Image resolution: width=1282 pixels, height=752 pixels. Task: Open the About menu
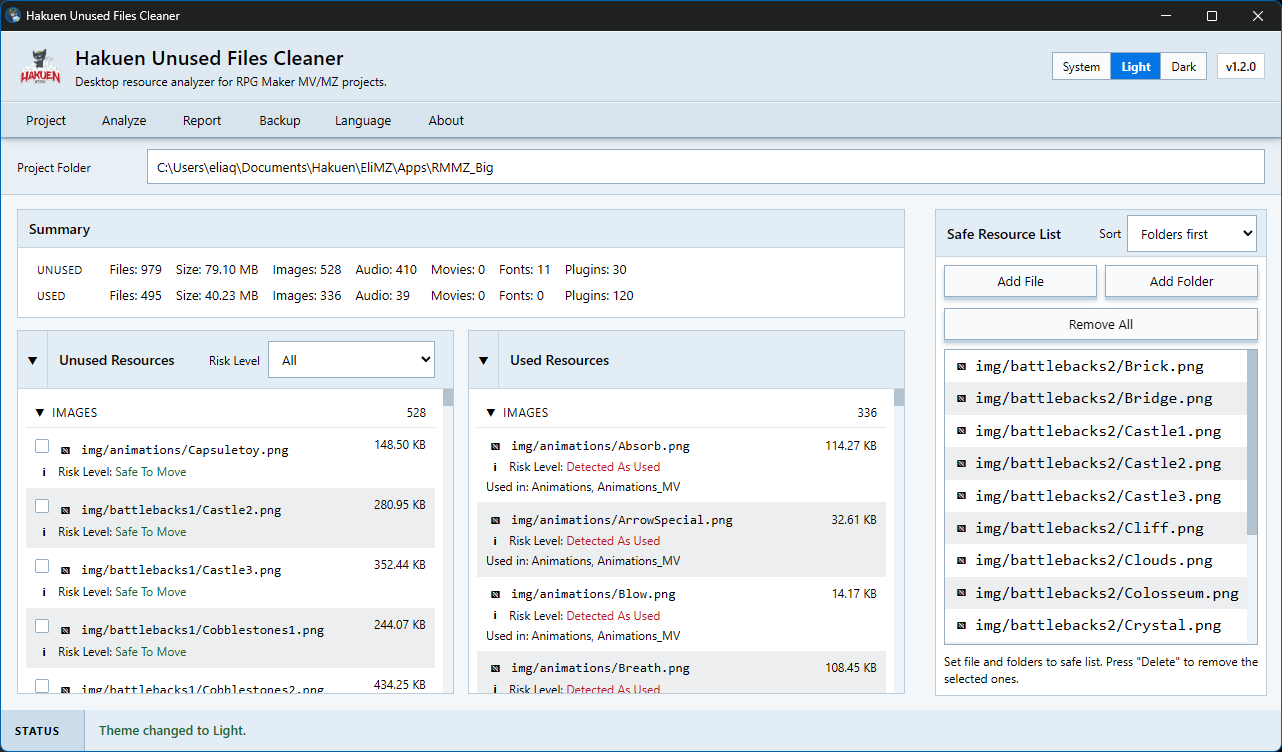(x=446, y=120)
